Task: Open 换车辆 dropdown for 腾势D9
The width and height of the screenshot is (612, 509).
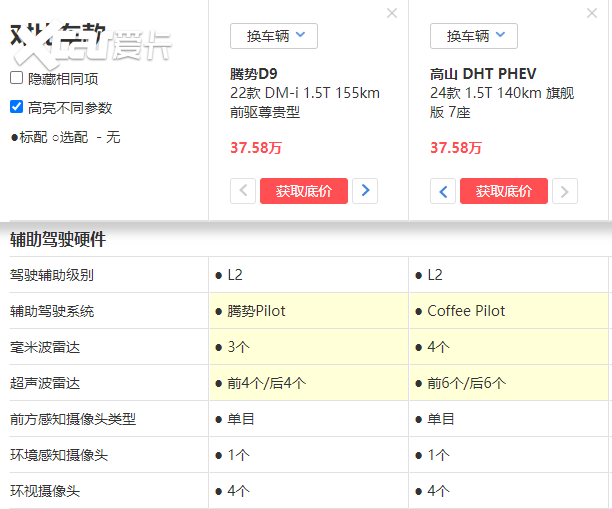Action: 274,36
